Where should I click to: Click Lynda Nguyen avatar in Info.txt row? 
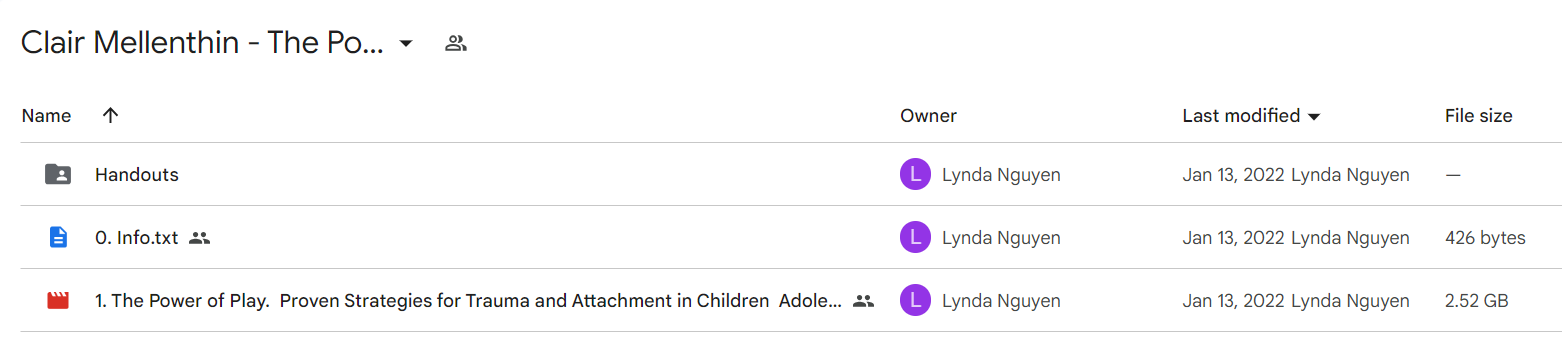[915, 238]
